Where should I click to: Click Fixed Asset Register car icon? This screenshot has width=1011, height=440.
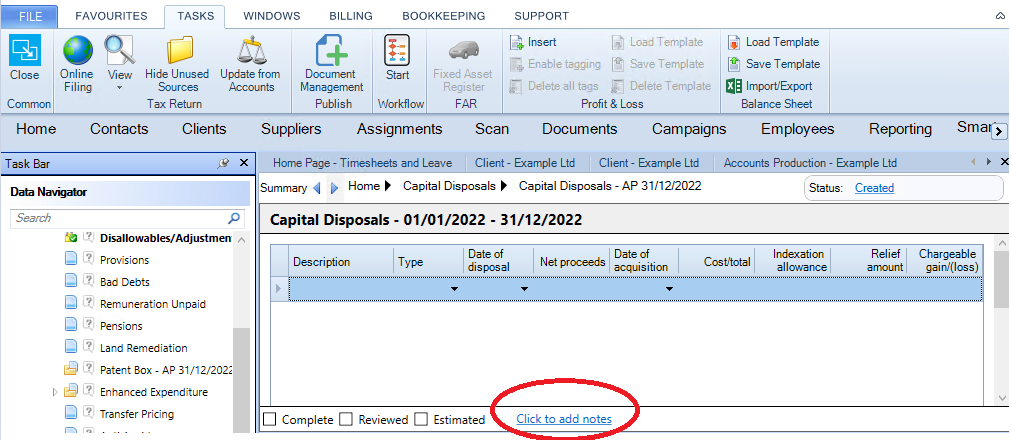click(x=463, y=50)
